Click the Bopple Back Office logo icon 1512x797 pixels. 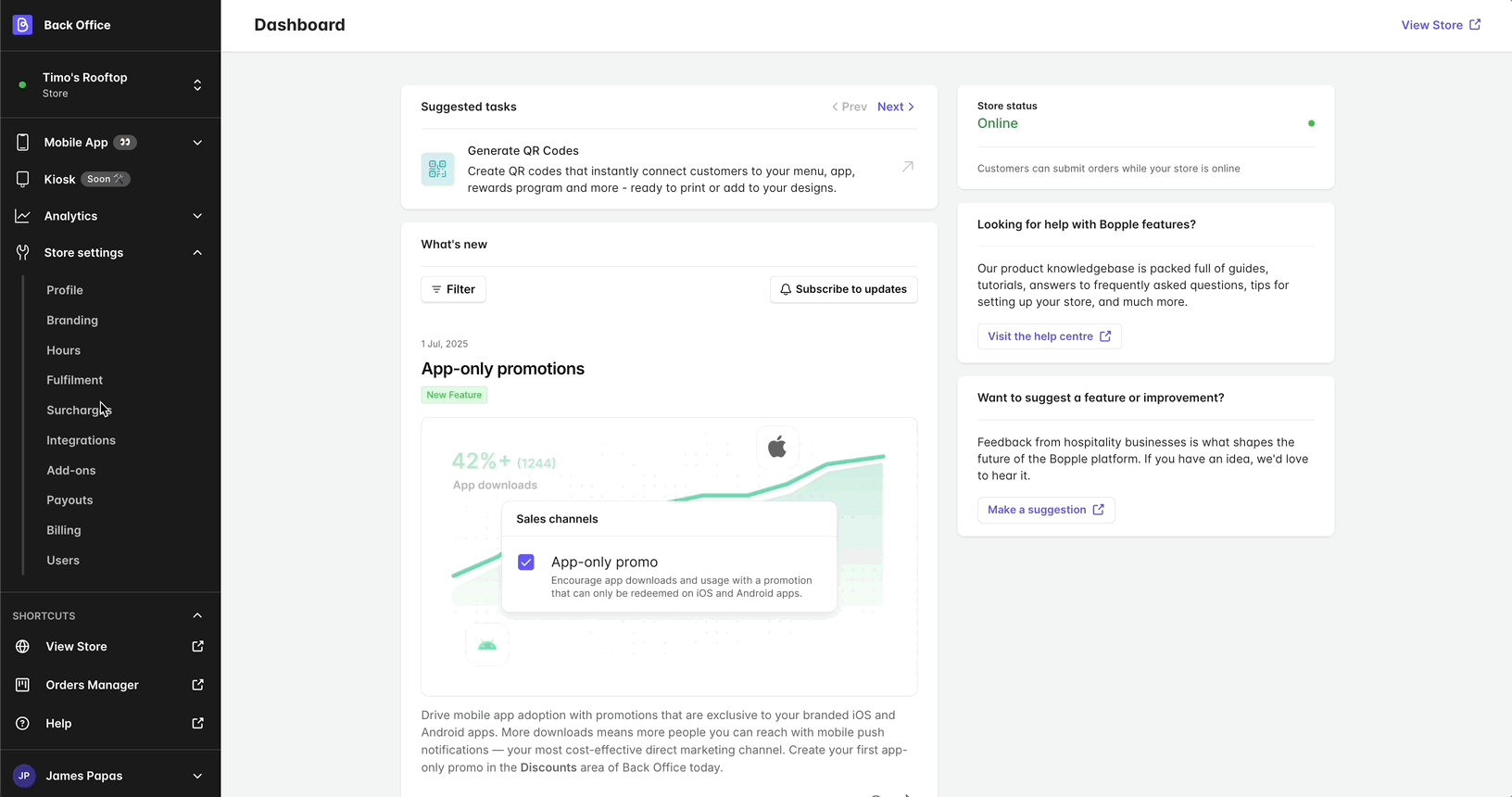click(22, 25)
